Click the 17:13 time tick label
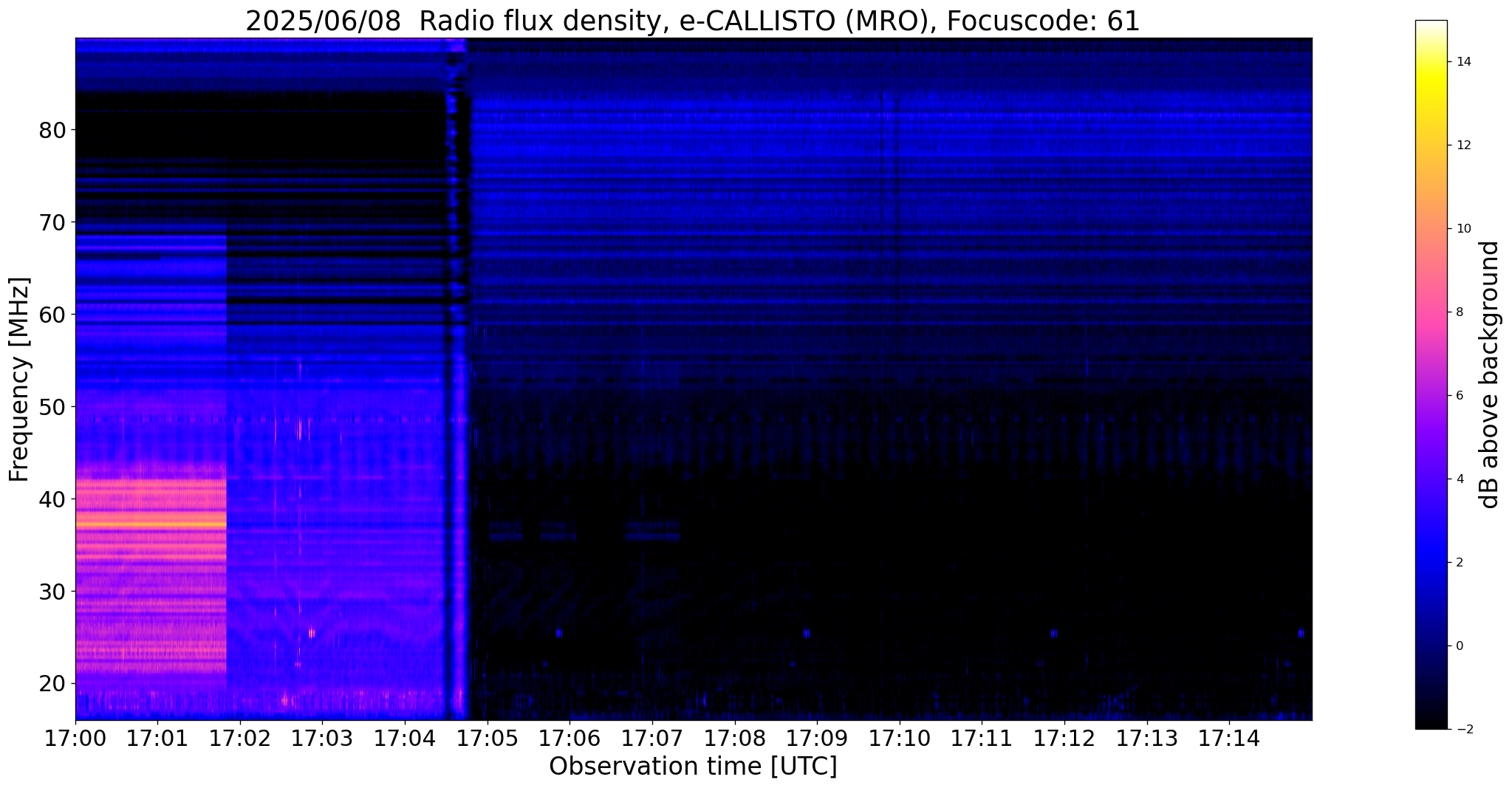The height and width of the screenshot is (788, 1512). point(1147,739)
